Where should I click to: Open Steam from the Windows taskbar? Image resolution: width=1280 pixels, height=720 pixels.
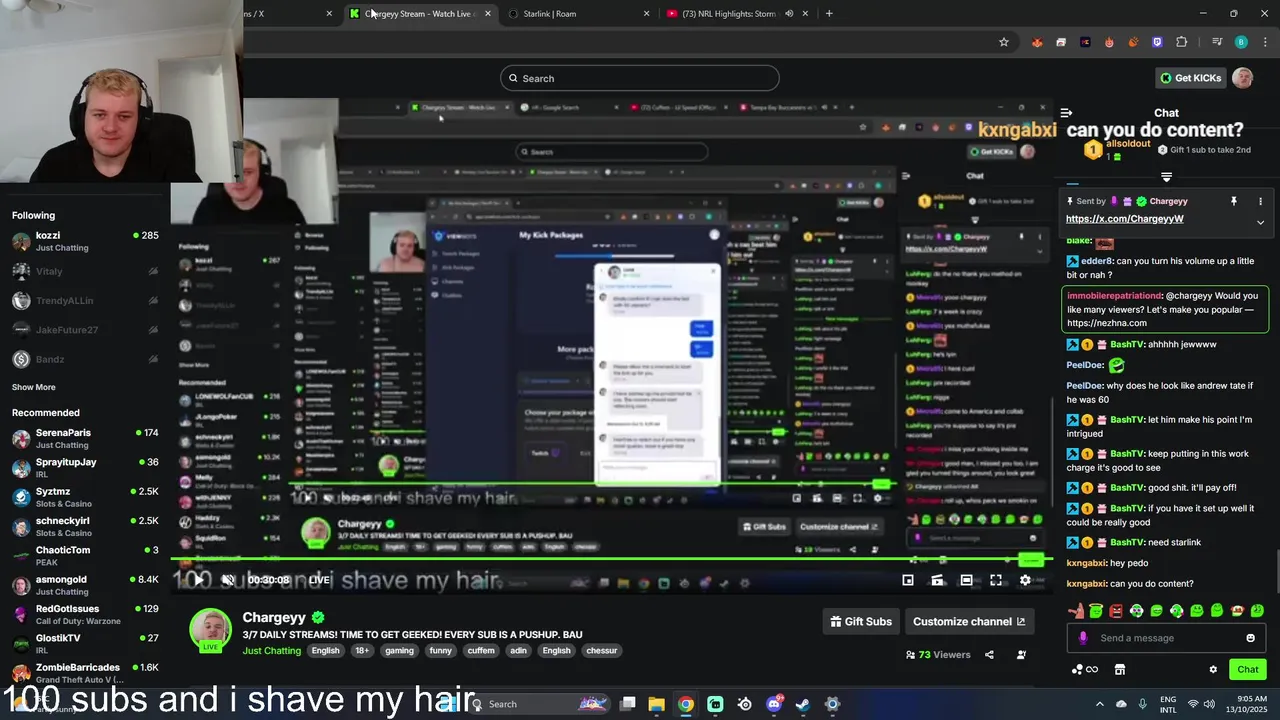point(803,704)
